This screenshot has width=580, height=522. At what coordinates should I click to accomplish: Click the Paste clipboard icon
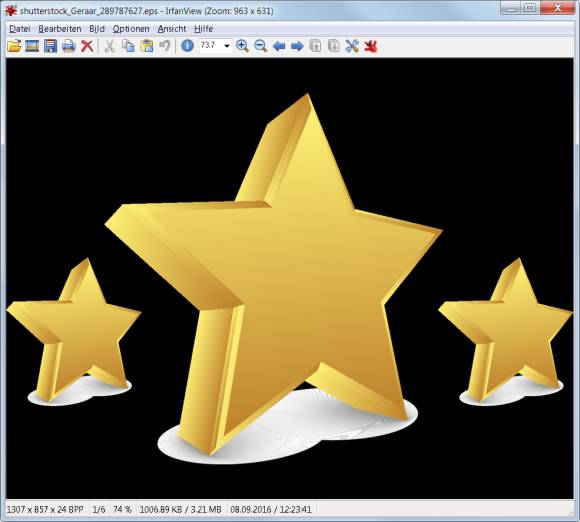(x=147, y=46)
